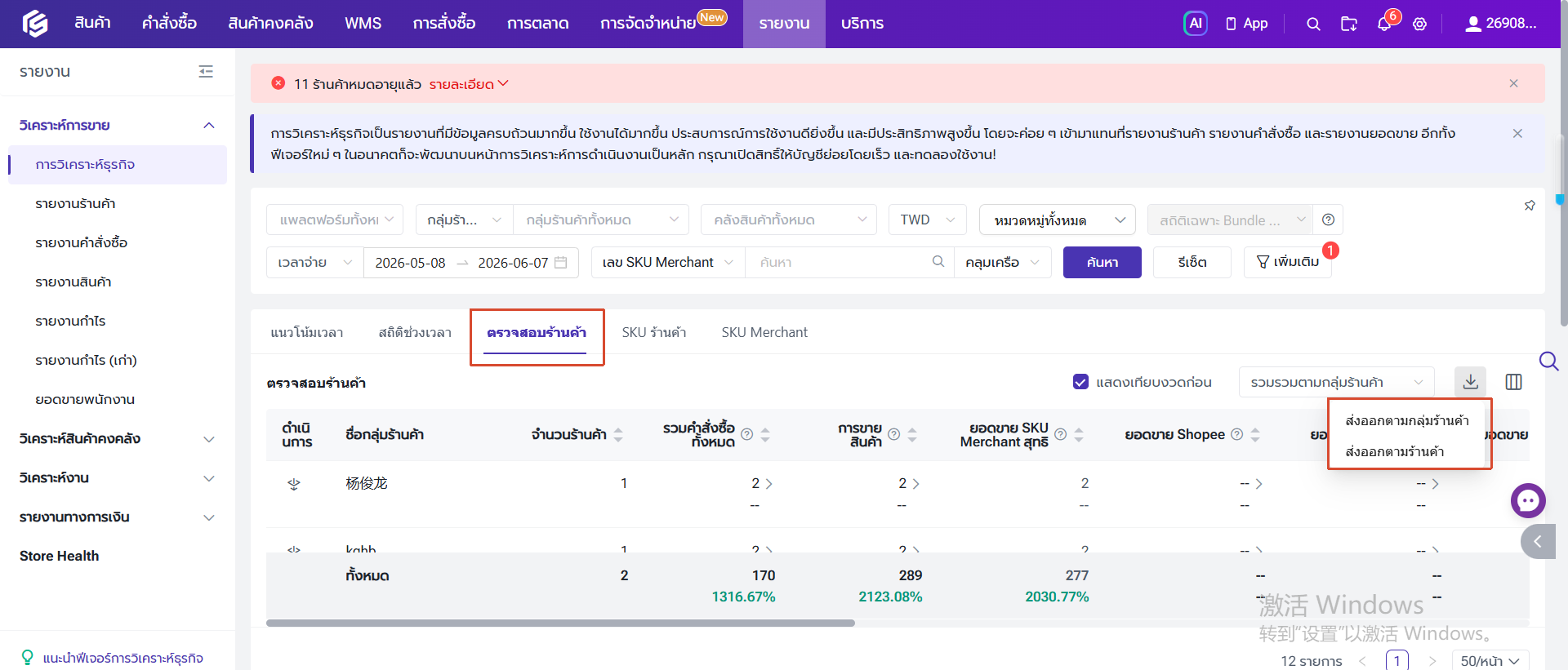The image size is (1568, 670).
Task: Sort by ยอดขาย SKU Merchant สุทธิ arrows
Action: coord(1079,435)
